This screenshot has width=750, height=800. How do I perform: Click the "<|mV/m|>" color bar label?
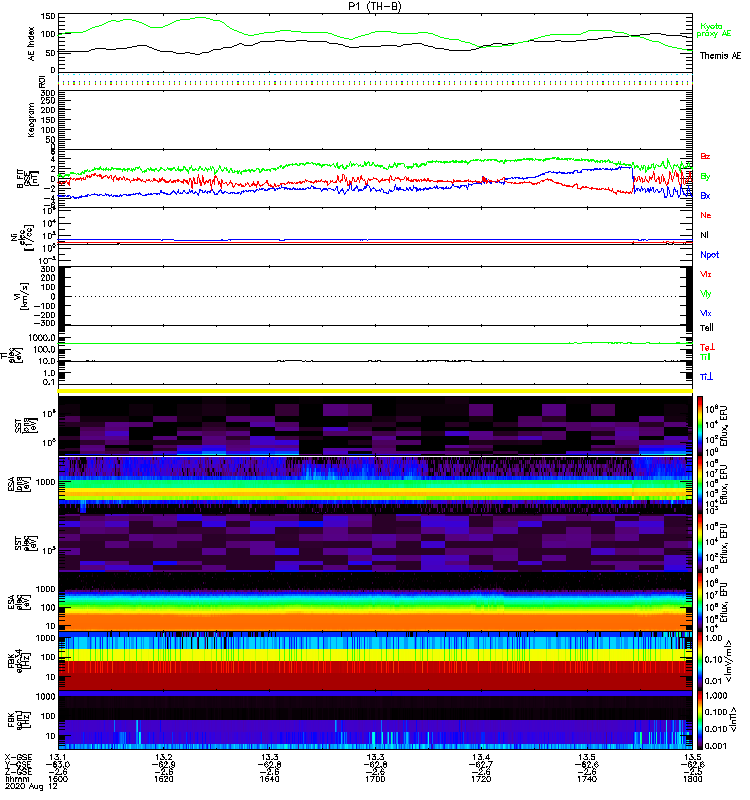click(x=731, y=661)
